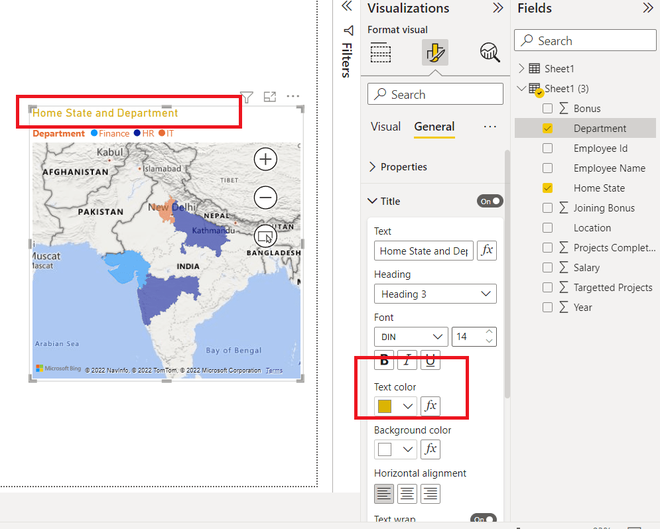Check the Bonus field checkbox

547,109
